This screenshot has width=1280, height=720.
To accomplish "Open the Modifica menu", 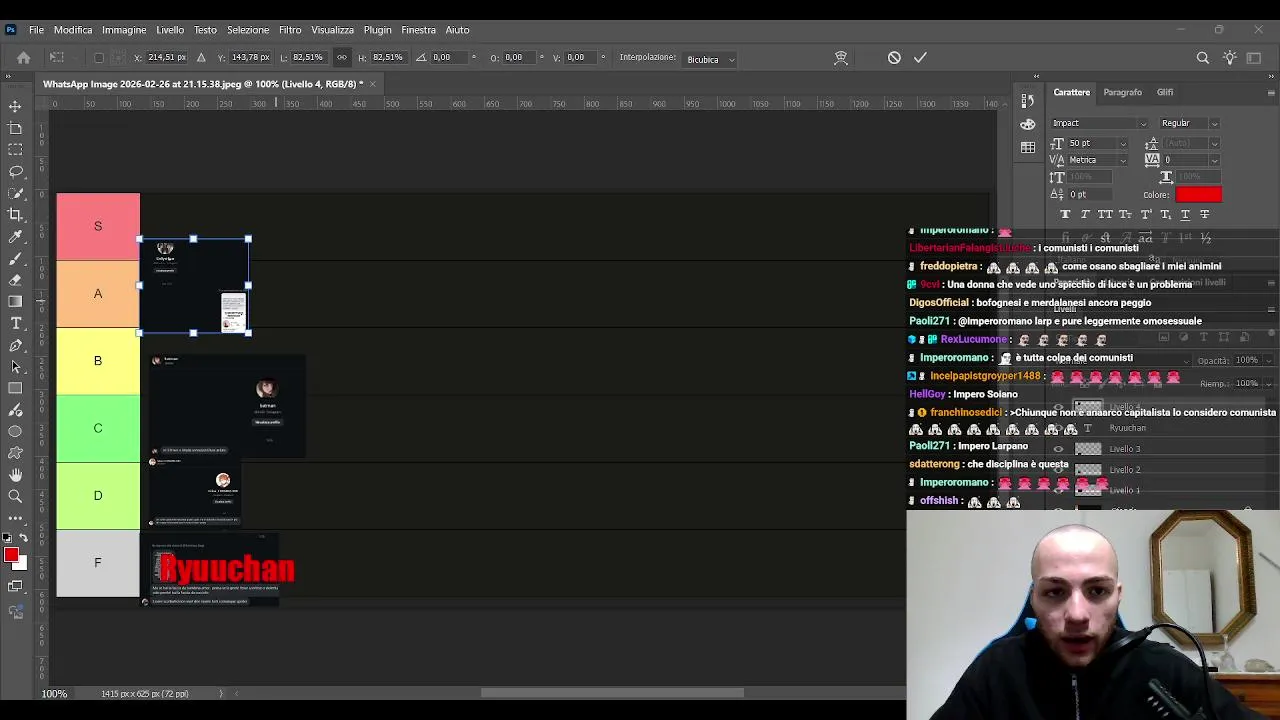I will (73, 30).
